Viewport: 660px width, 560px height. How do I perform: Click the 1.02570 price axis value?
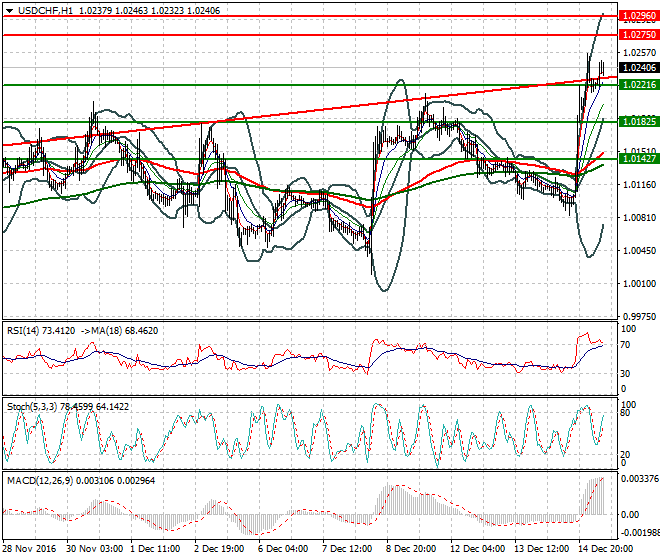[x=639, y=53]
